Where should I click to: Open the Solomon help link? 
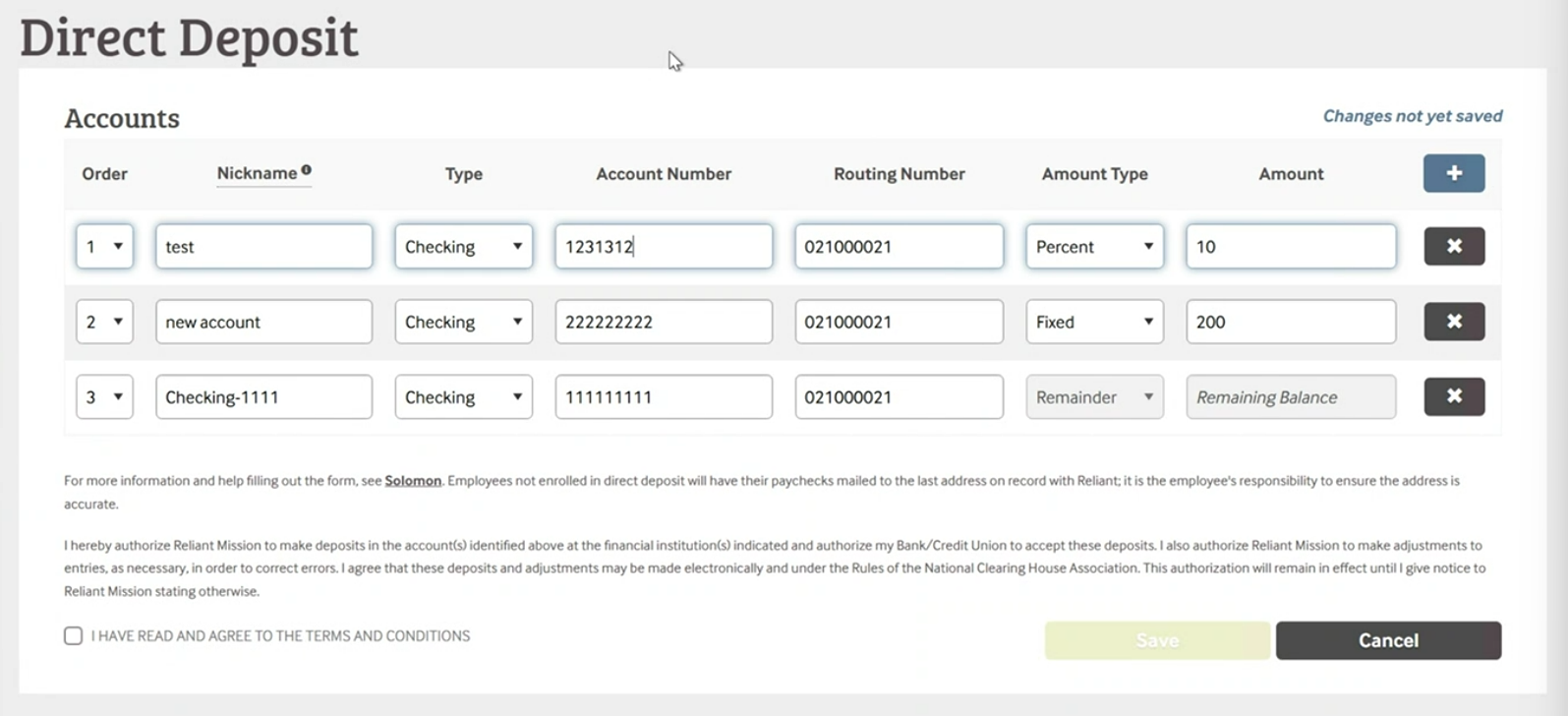pyautogui.click(x=412, y=481)
